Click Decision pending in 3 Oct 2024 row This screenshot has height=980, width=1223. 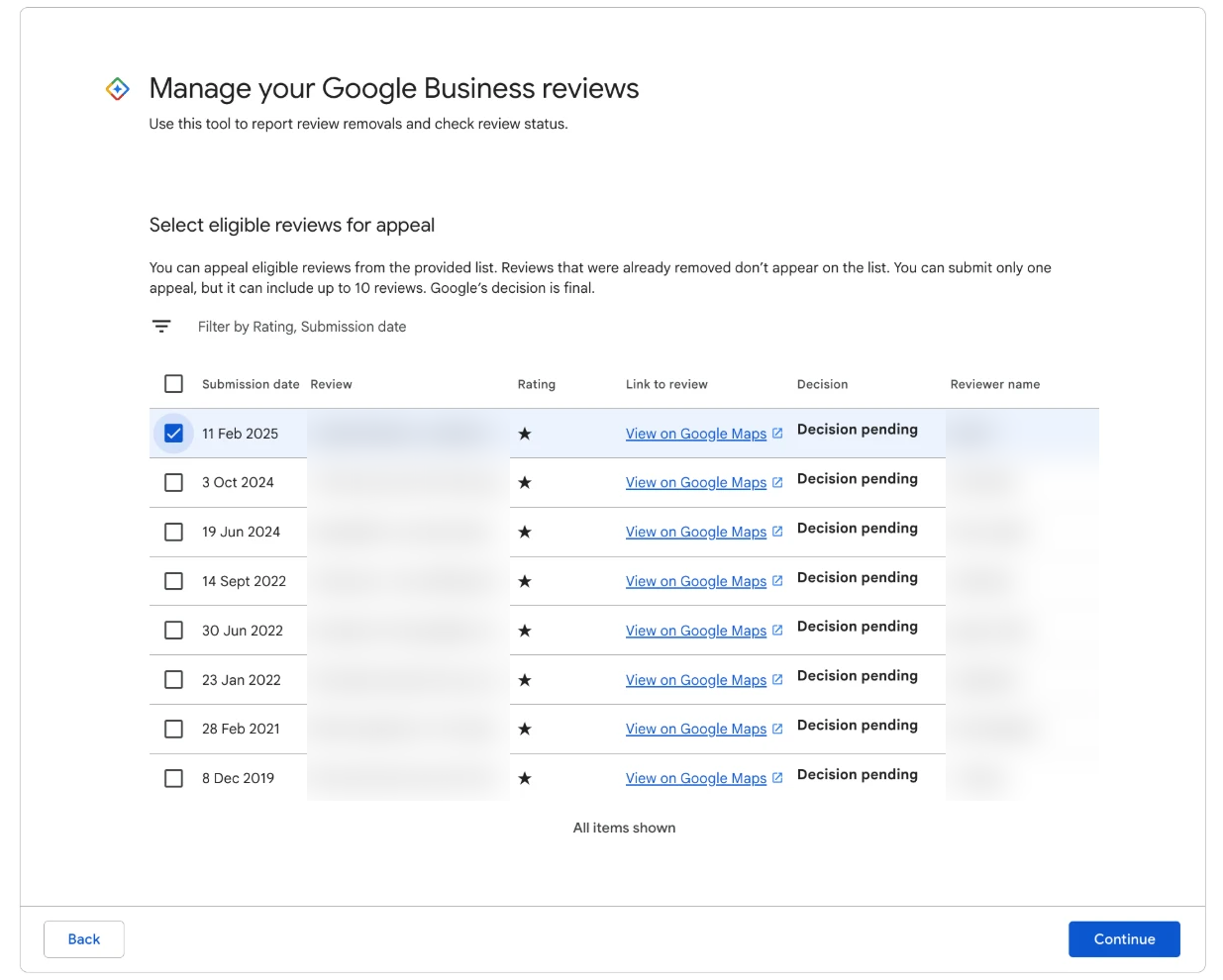click(858, 479)
